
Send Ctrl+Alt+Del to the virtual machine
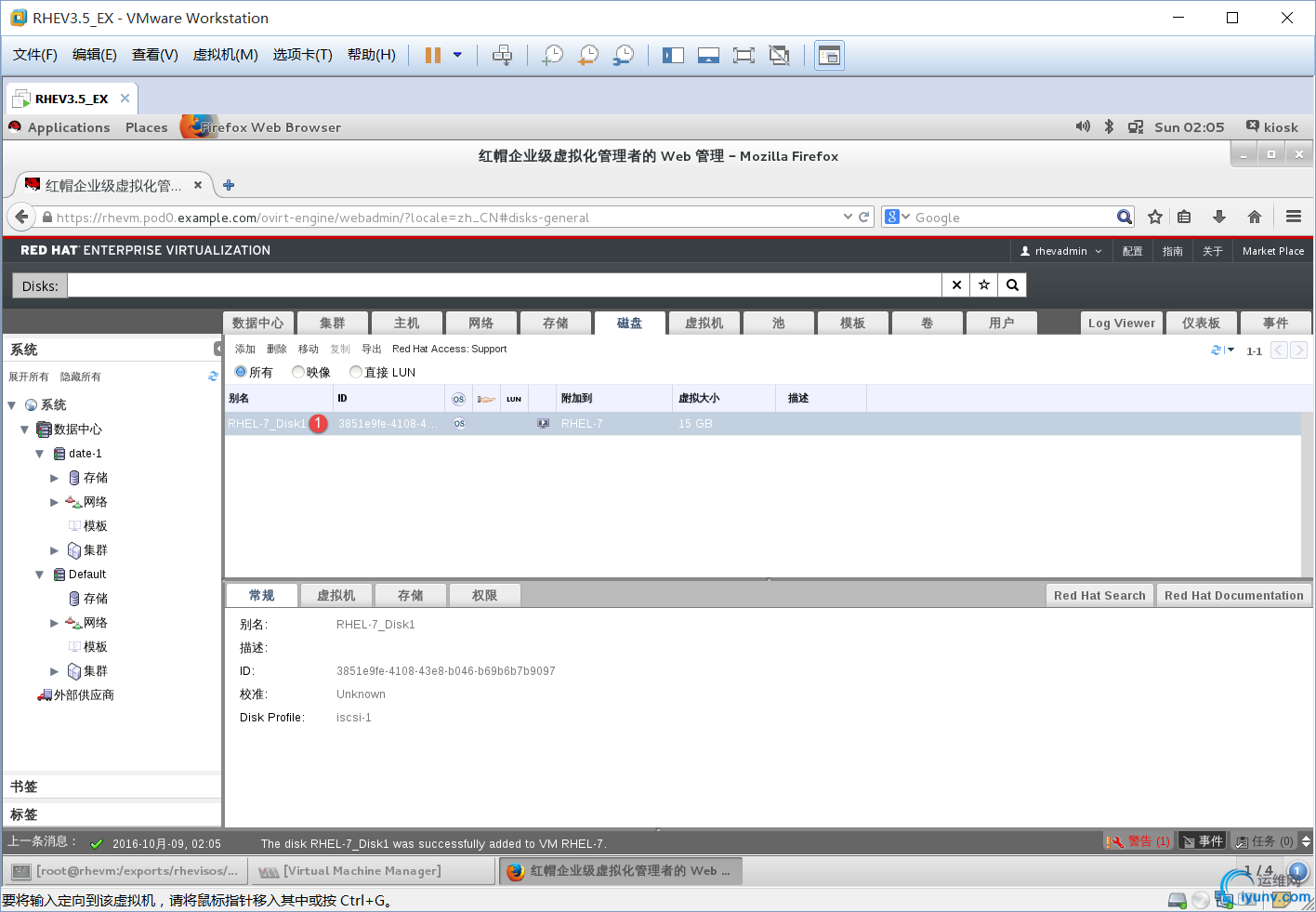point(502,55)
